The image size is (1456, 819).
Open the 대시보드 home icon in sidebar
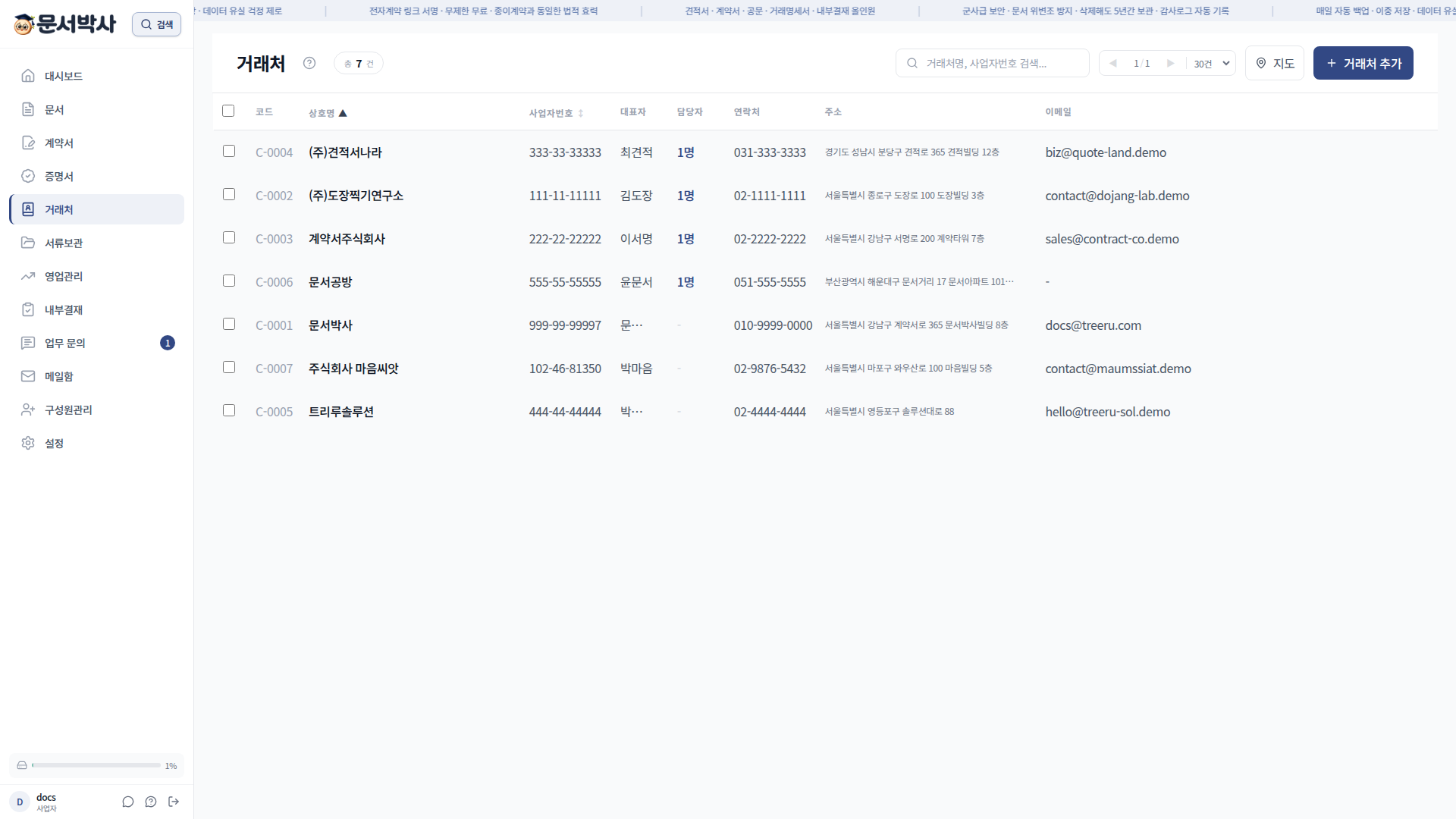tap(28, 76)
